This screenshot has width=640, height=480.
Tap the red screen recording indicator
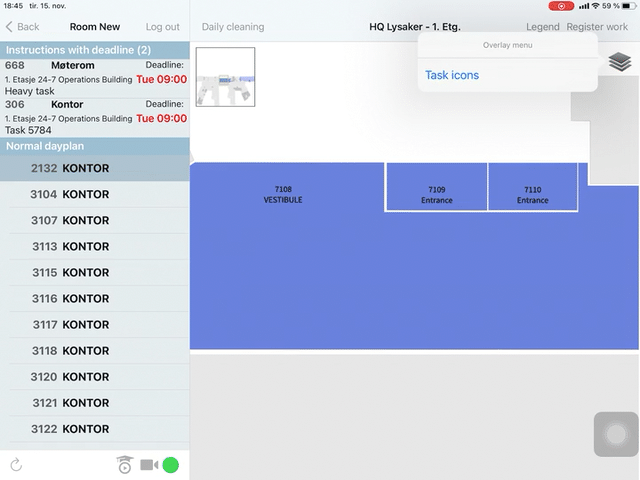(561, 6)
